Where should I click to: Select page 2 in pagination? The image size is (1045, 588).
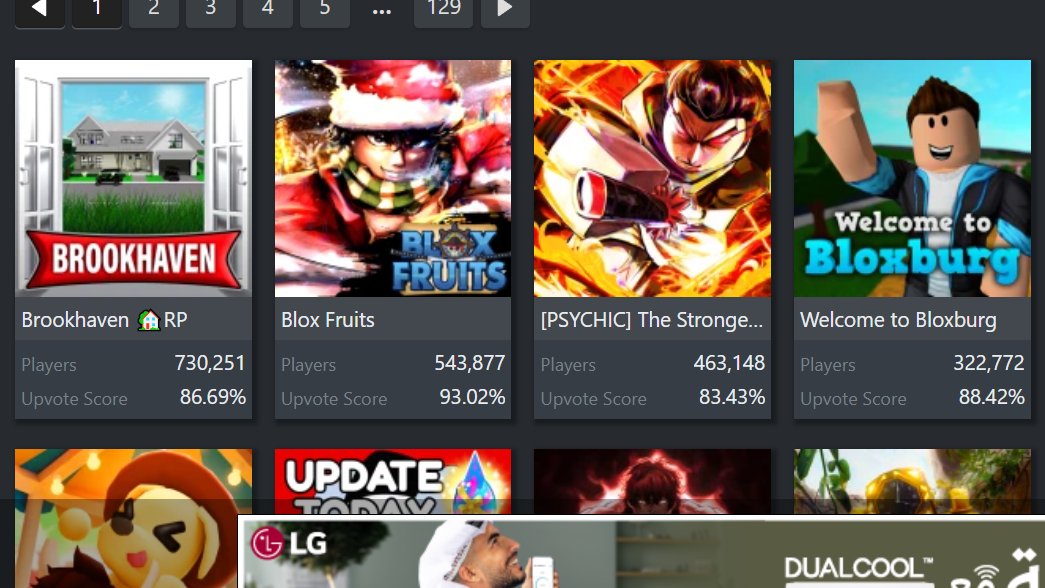[x=154, y=11]
